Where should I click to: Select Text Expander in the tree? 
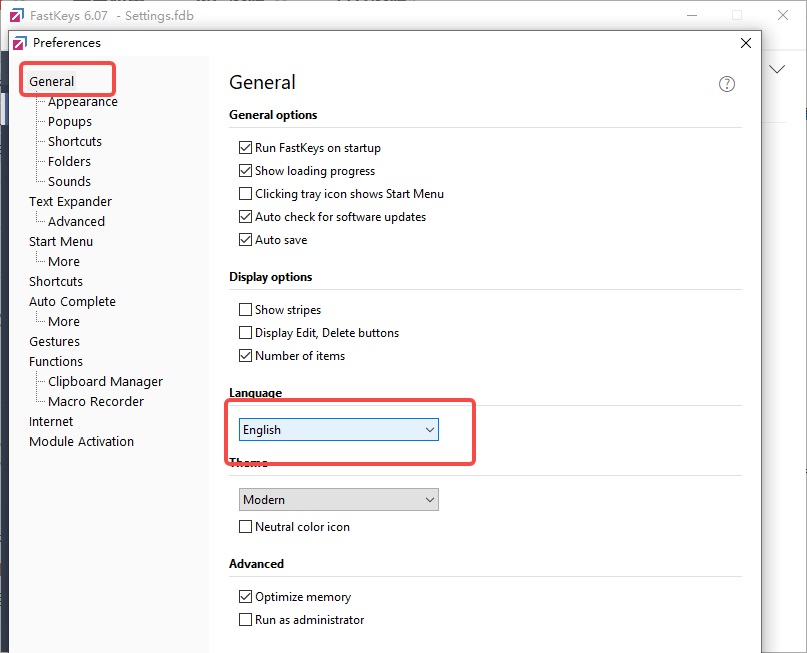(x=70, y=202)
